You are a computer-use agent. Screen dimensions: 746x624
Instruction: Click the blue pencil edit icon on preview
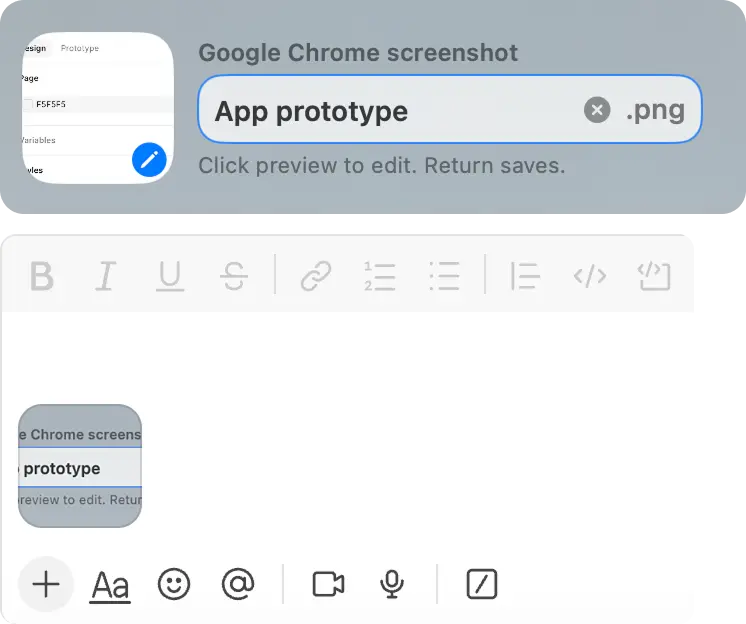pos(149,160)
